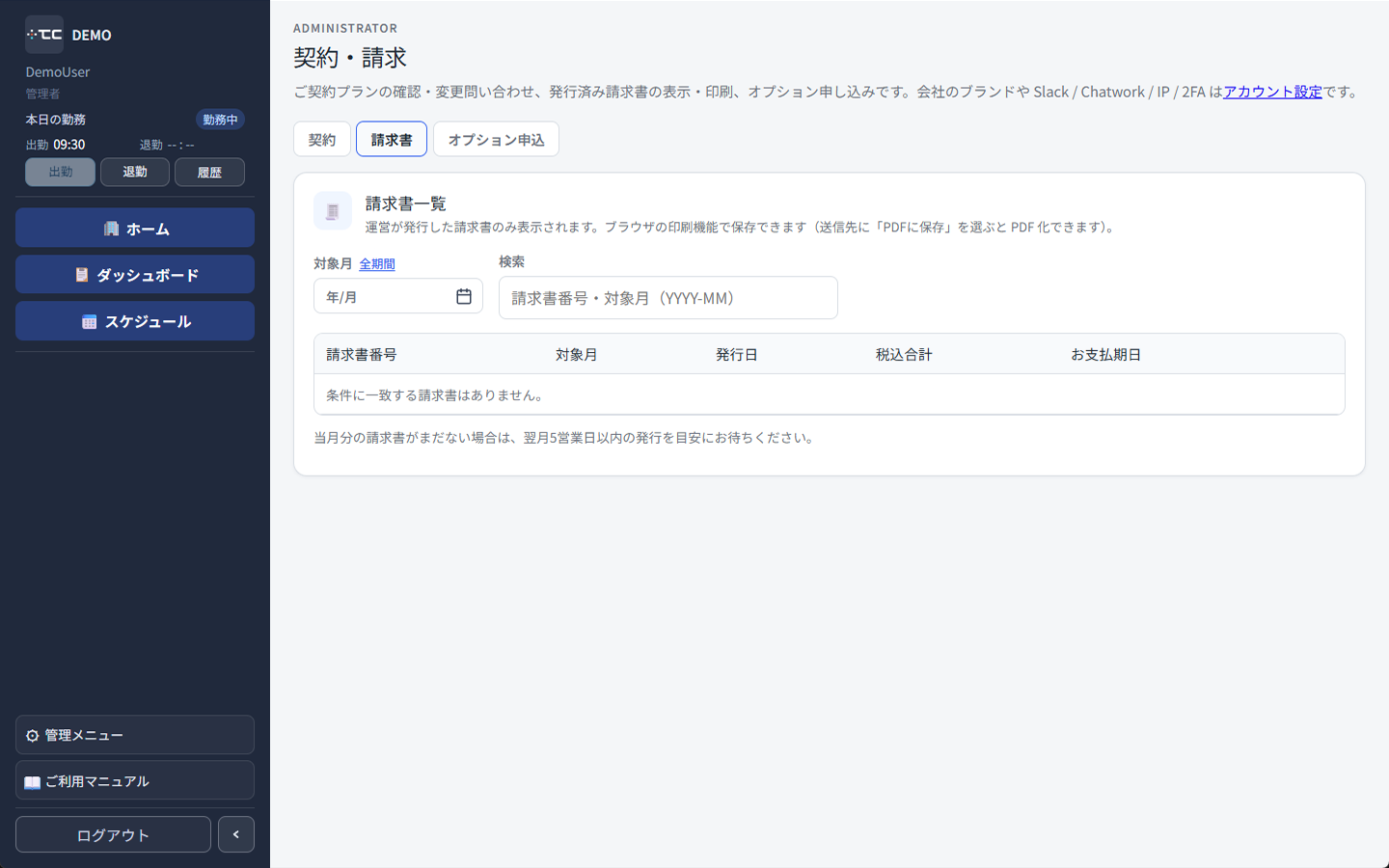
Task: Open the ホーム menu item
Action: pyautogui.click(x=135, y=229)
